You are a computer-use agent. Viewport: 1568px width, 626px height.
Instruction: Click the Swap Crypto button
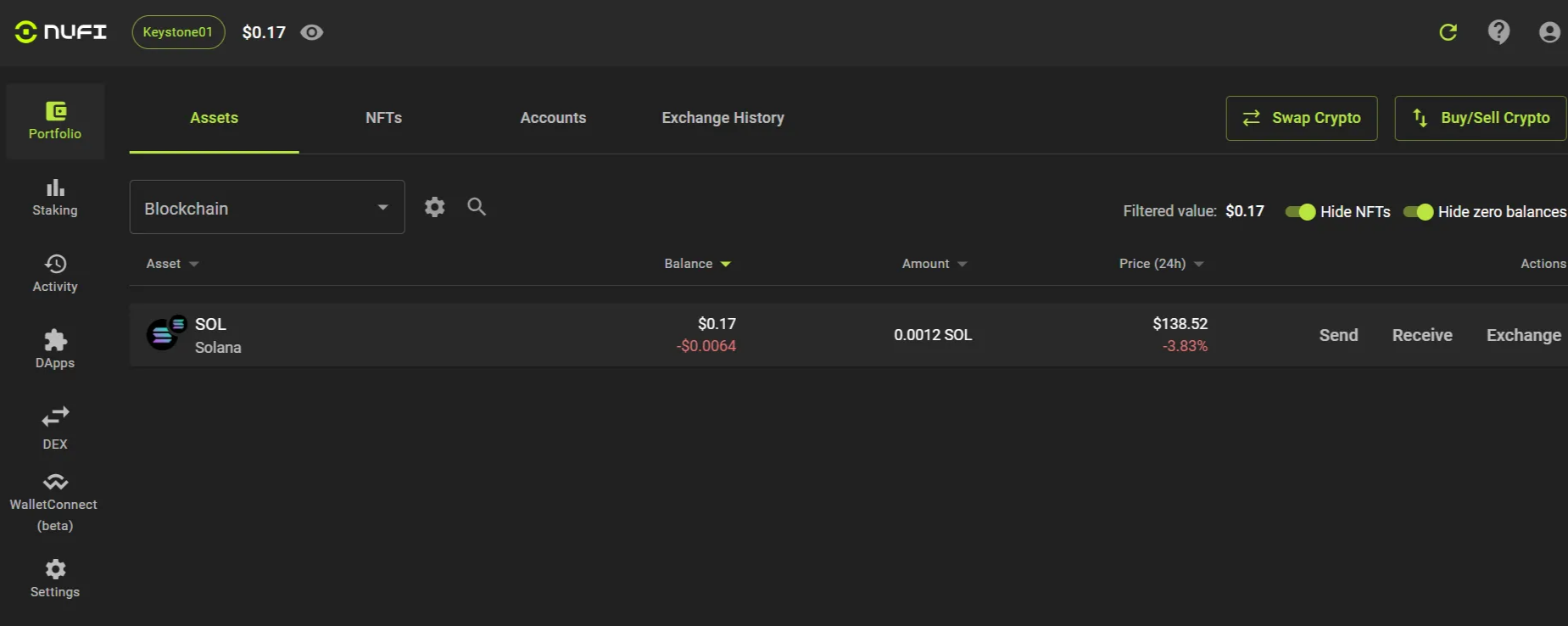tap(1301, 118)
